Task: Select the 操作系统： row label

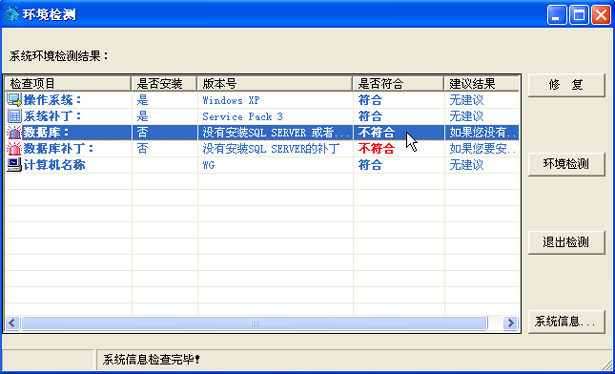Action: pyautogui.click(x=53, y=100)
